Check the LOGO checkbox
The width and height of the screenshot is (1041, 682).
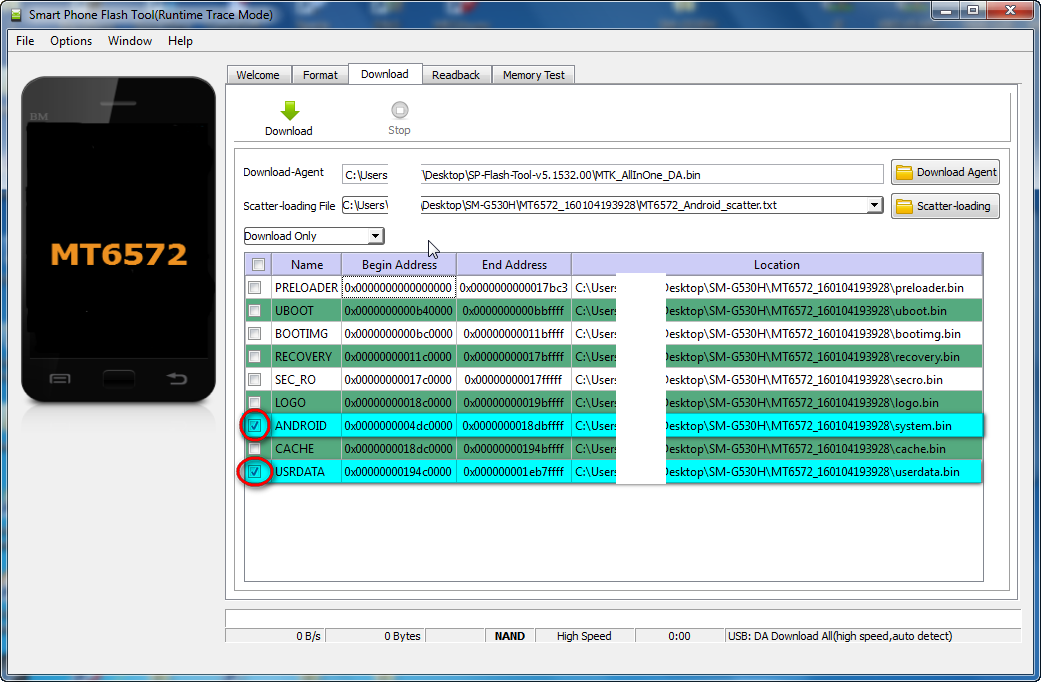[254, 402]
